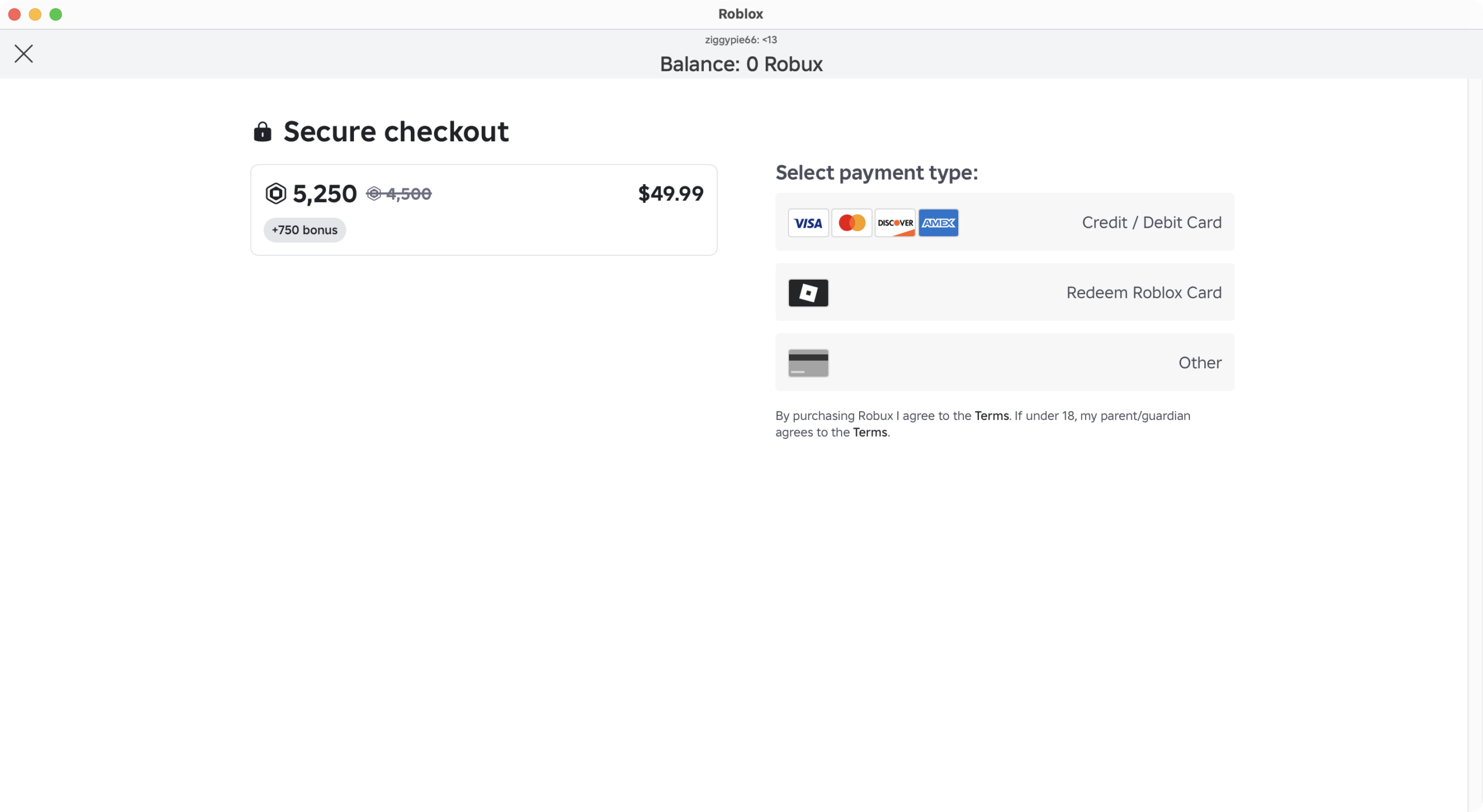This screenshot has height=812, width=1483.
Task: Click the generic card icon in Other row
Action: click(808, 363)
